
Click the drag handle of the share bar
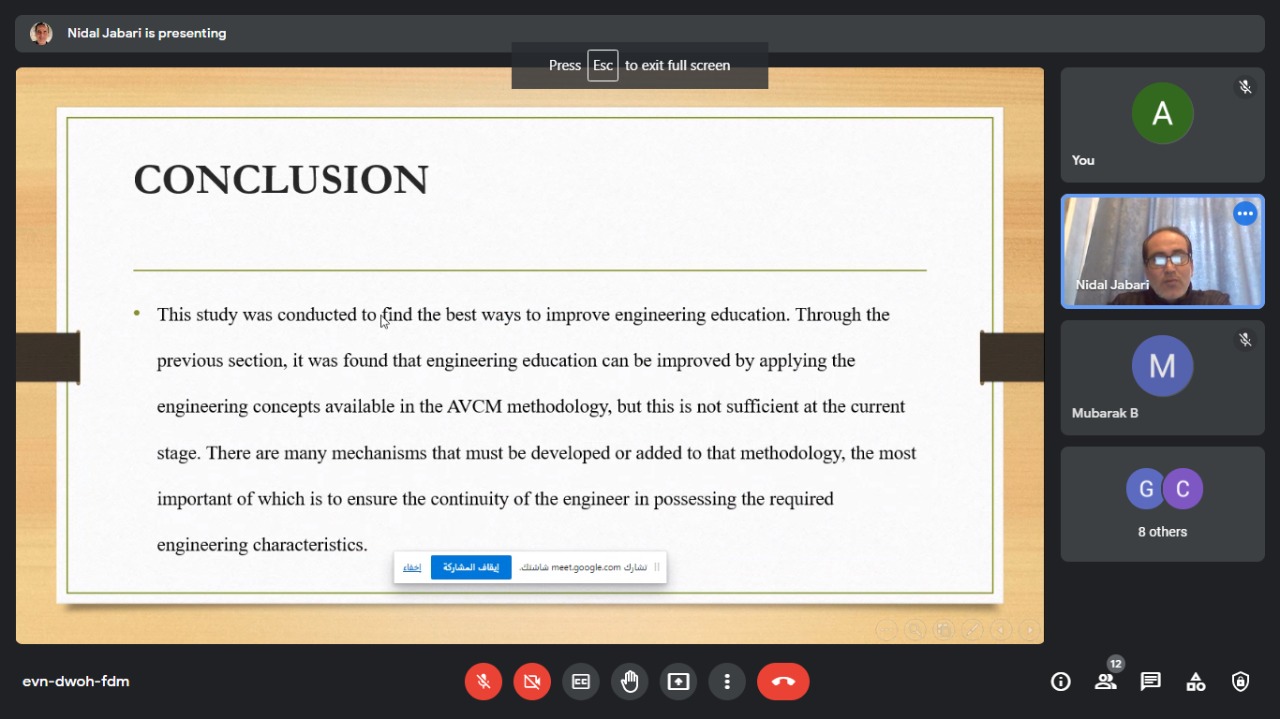(x=657, y=567)
